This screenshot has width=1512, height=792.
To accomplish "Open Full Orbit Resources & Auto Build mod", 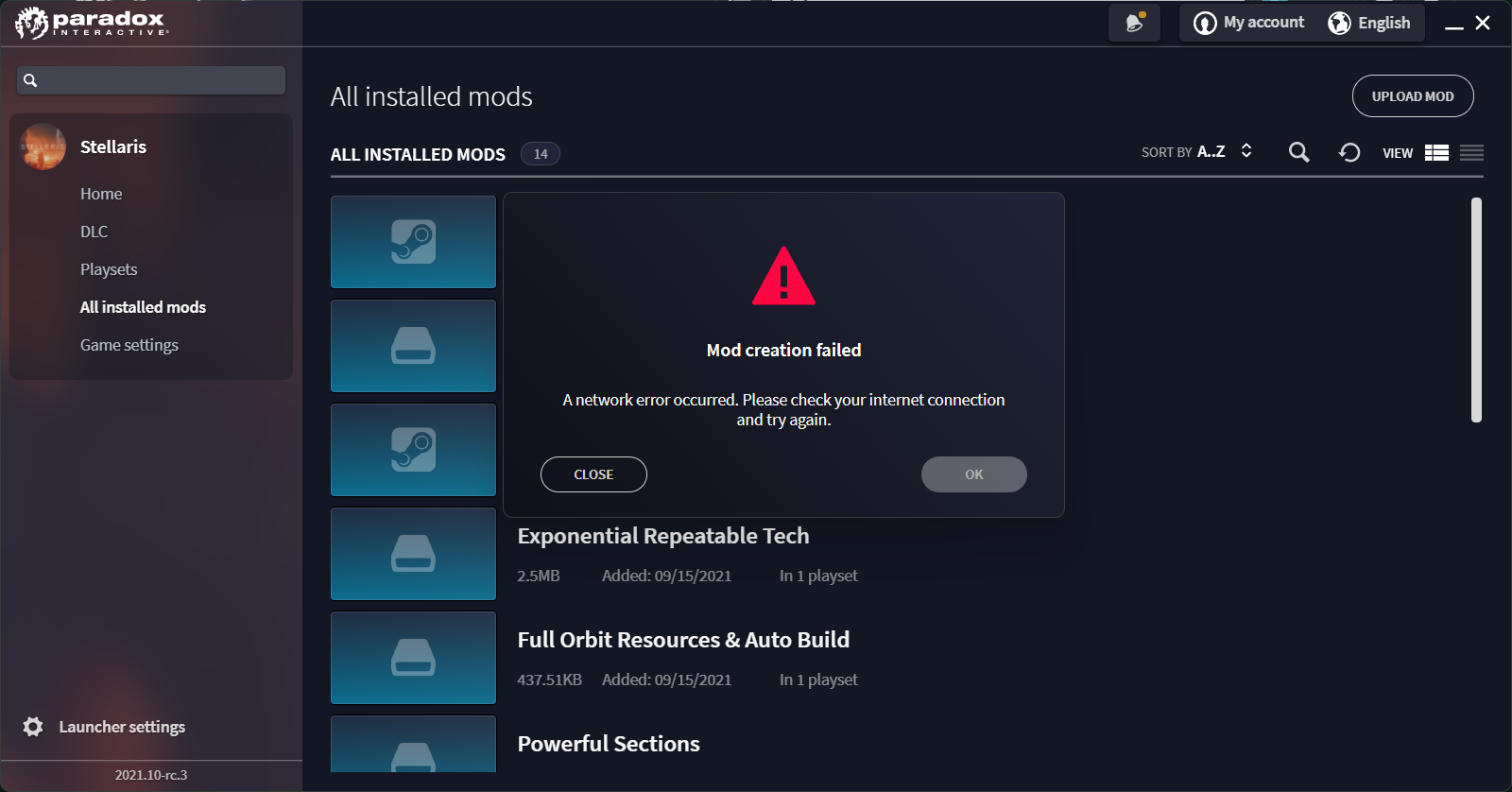I will click(683, 640).
